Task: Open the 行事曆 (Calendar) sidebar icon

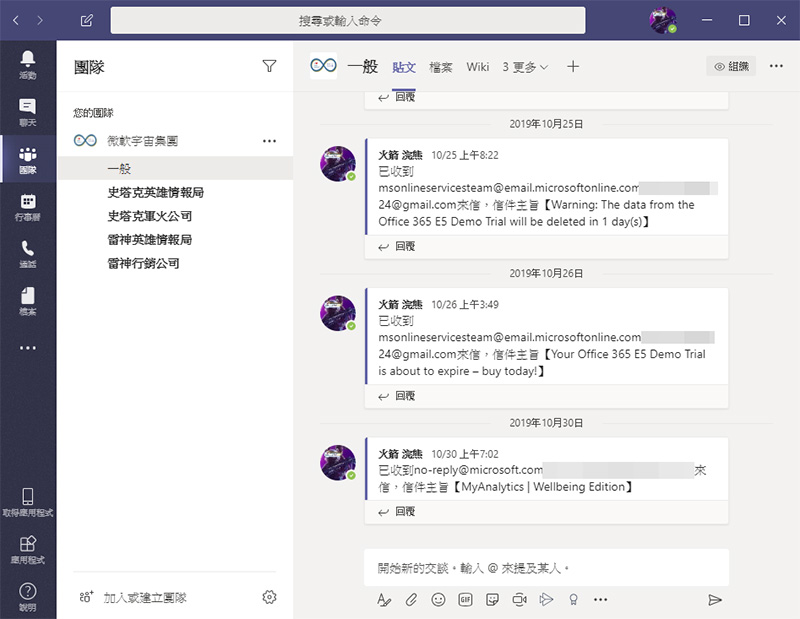Action: click(27, 207)
